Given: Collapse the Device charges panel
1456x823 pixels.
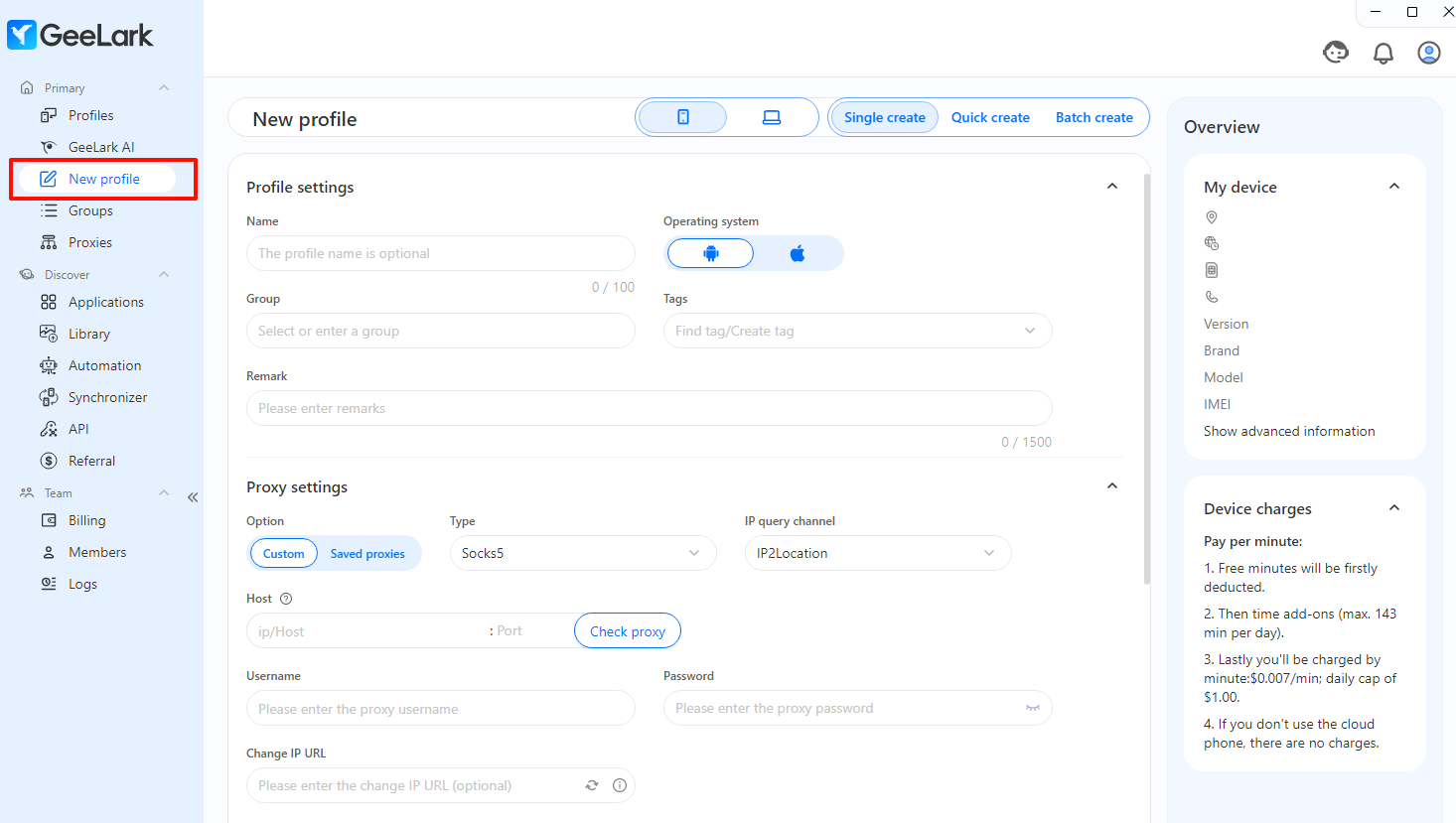Looking at the screenshot, I should pyautogui.click(x=1394, y=507).
